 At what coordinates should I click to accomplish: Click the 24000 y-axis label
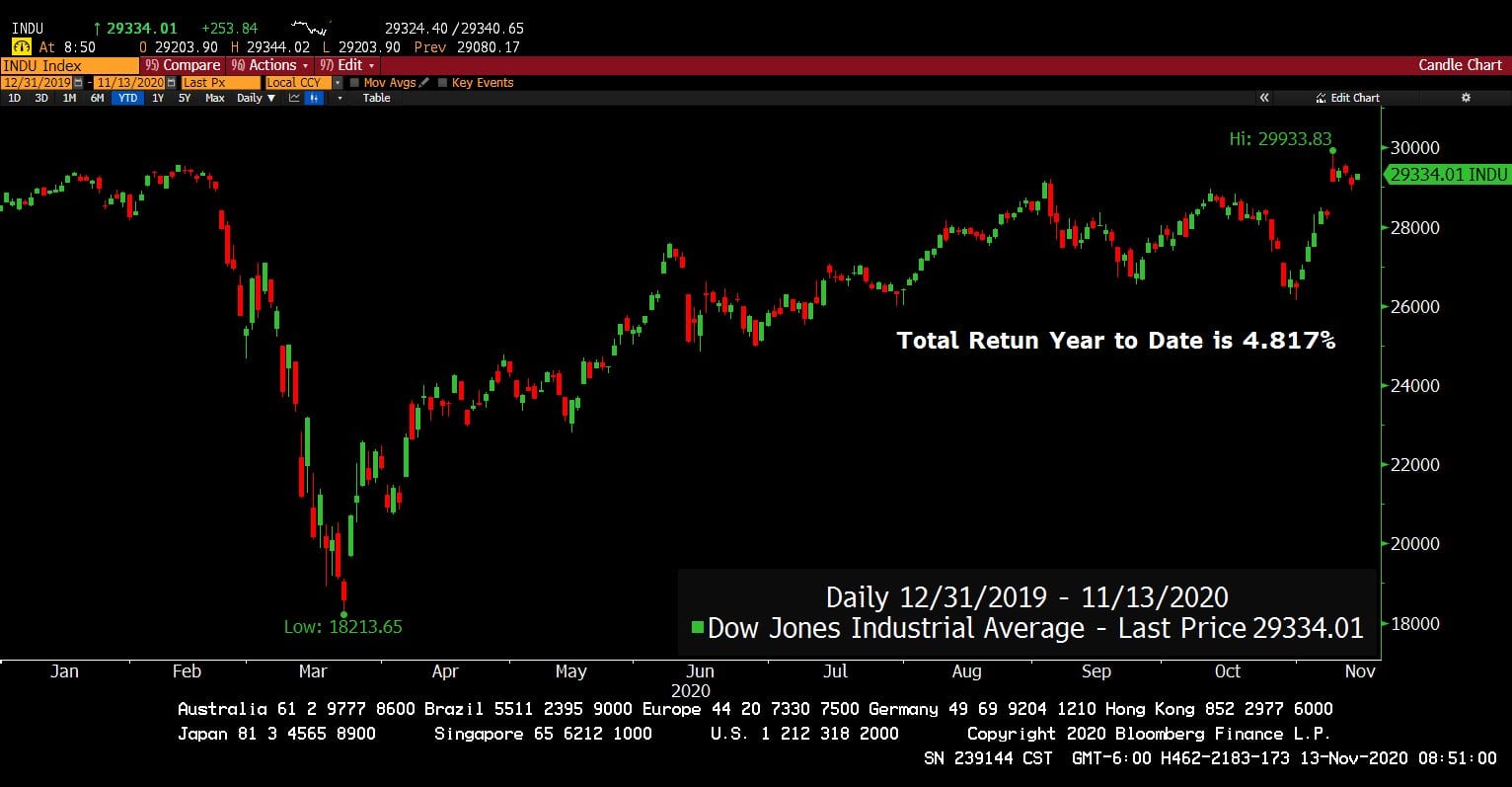click(1415, 386)
